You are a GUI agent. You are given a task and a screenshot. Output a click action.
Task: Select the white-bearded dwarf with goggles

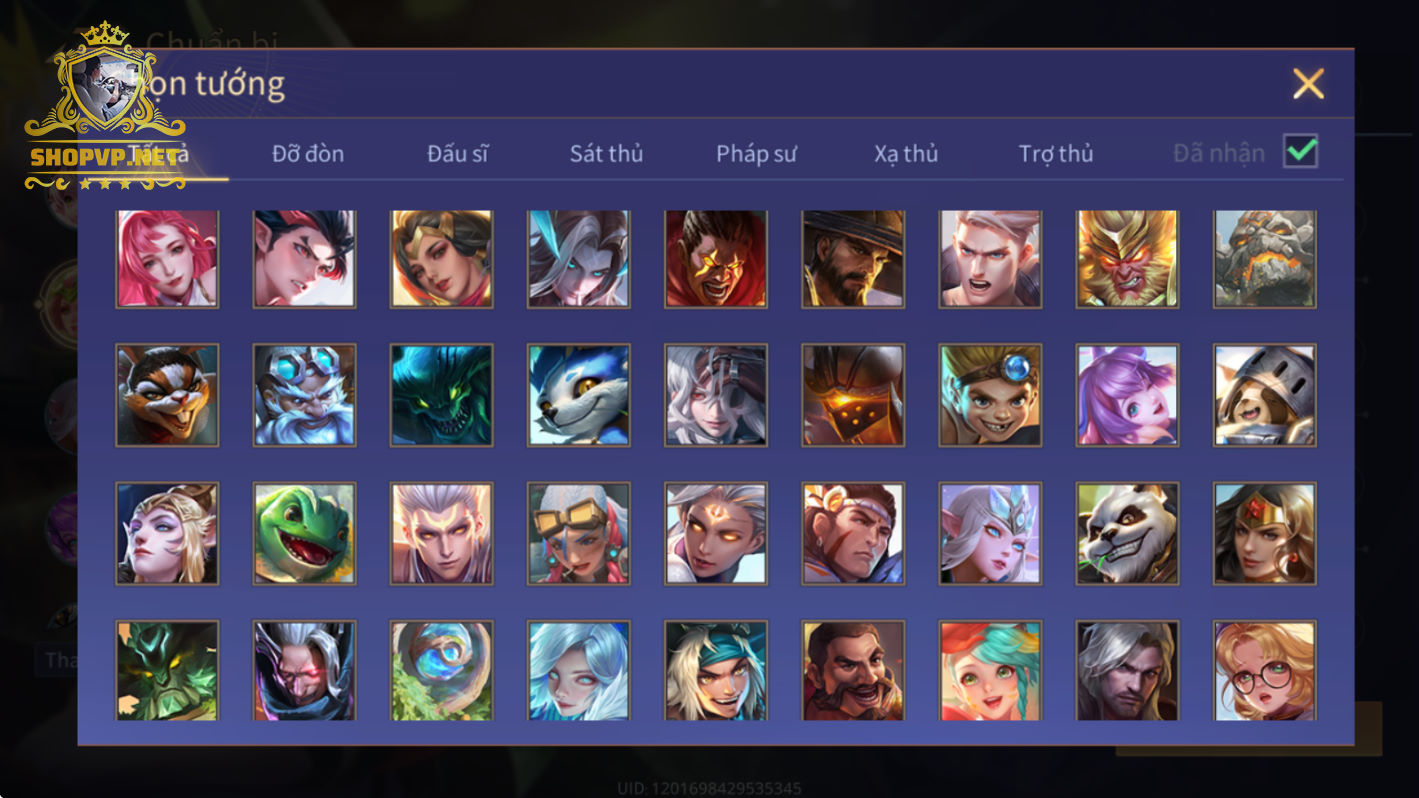point(304,395)
